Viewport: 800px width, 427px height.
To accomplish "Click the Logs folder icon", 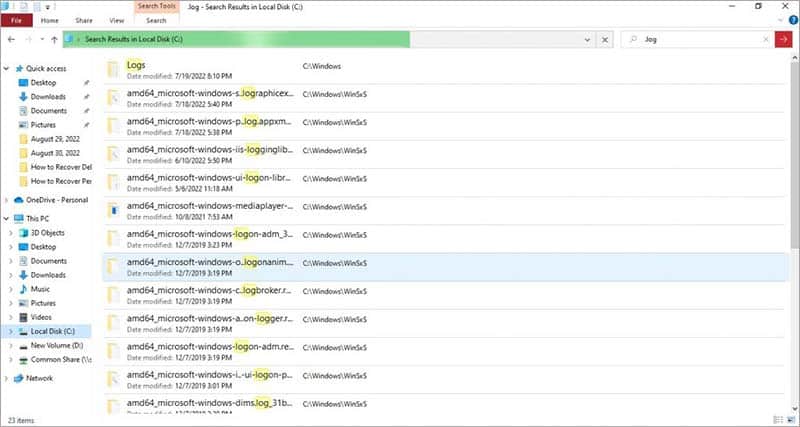I will tap(113, 69).
